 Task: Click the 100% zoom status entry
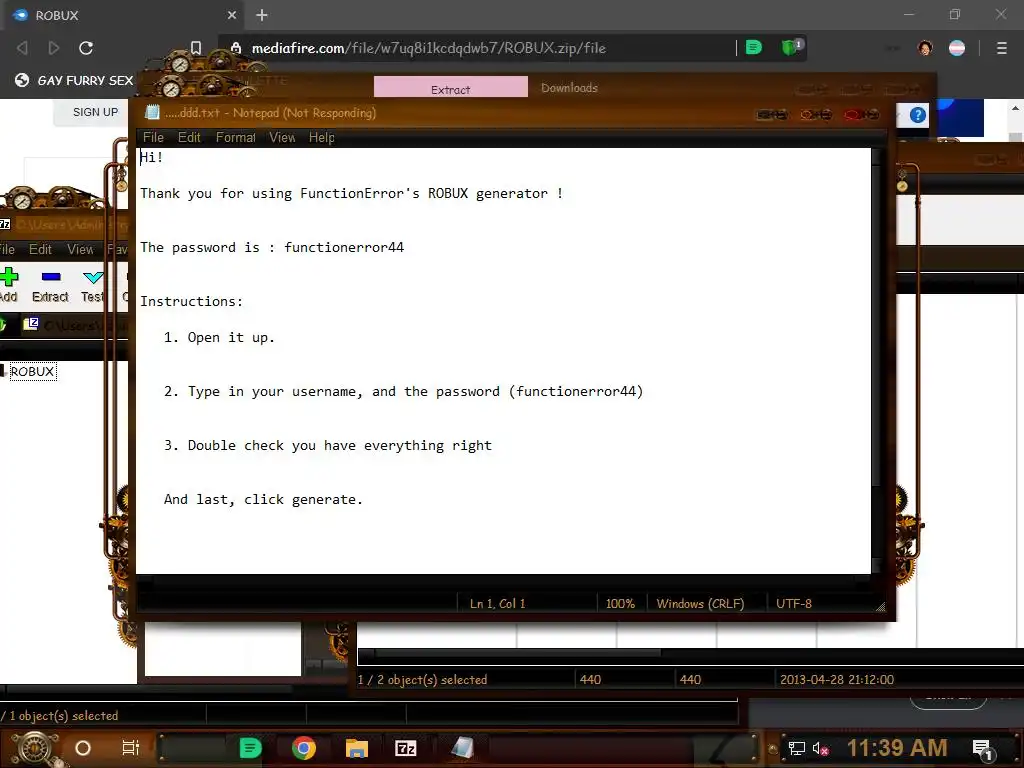620,603
